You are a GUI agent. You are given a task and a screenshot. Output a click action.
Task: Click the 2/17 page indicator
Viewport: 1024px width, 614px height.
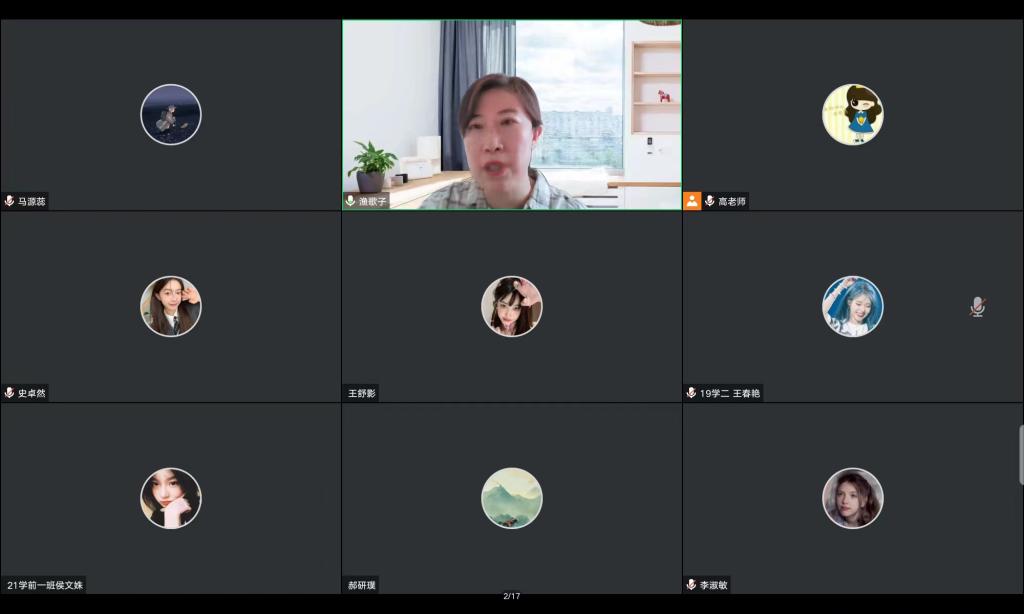pyautogui.click(x=511, y=596)
